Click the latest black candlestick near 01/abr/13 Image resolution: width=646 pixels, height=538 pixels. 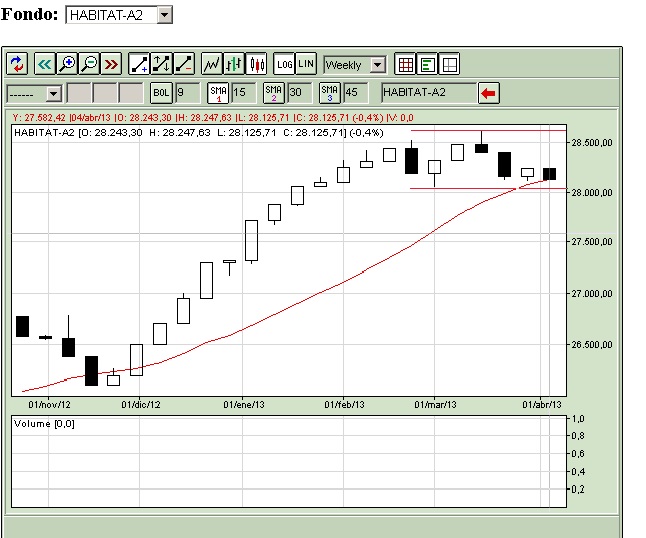(550, 174)
